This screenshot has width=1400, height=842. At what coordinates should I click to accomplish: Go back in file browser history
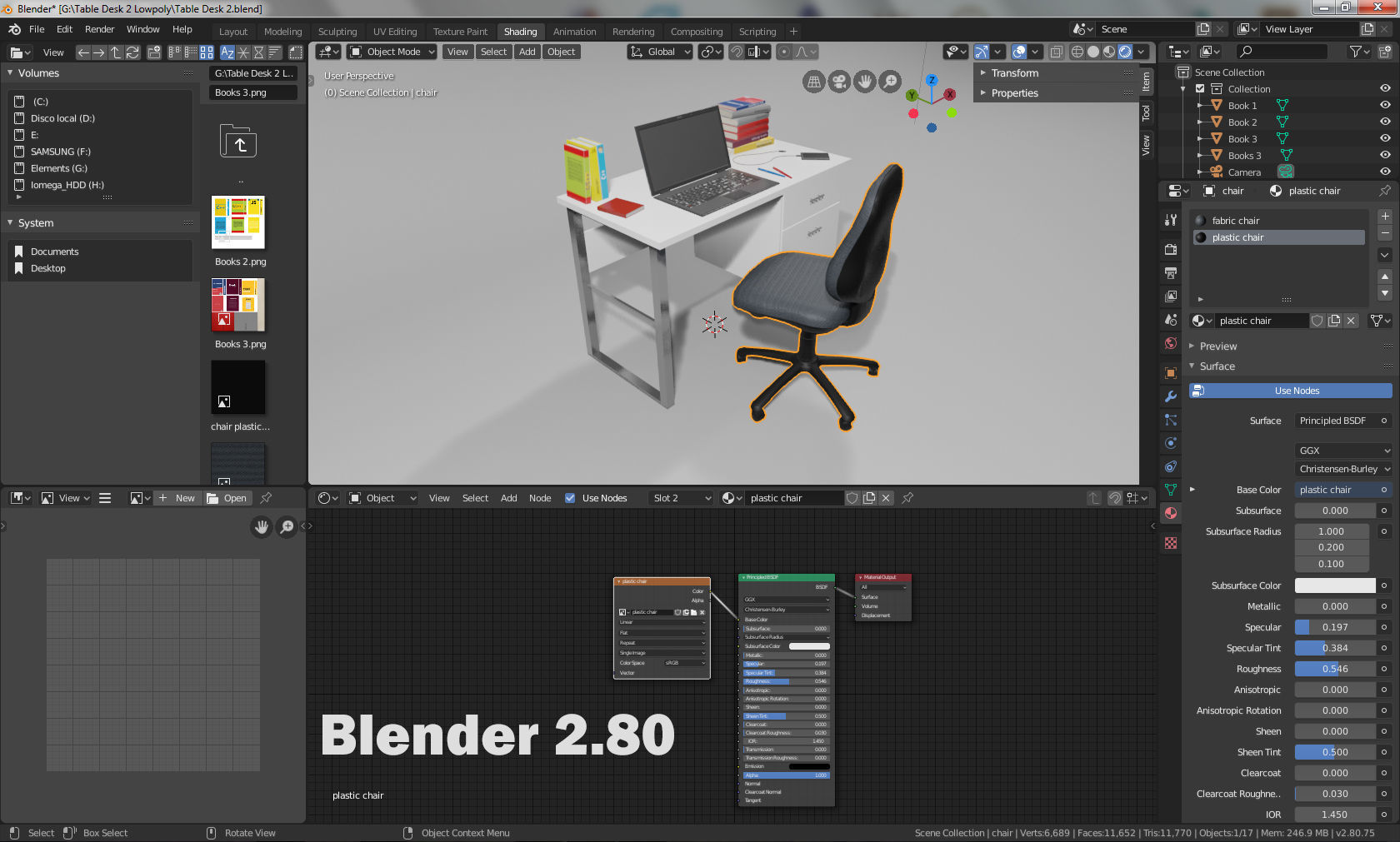82,52
